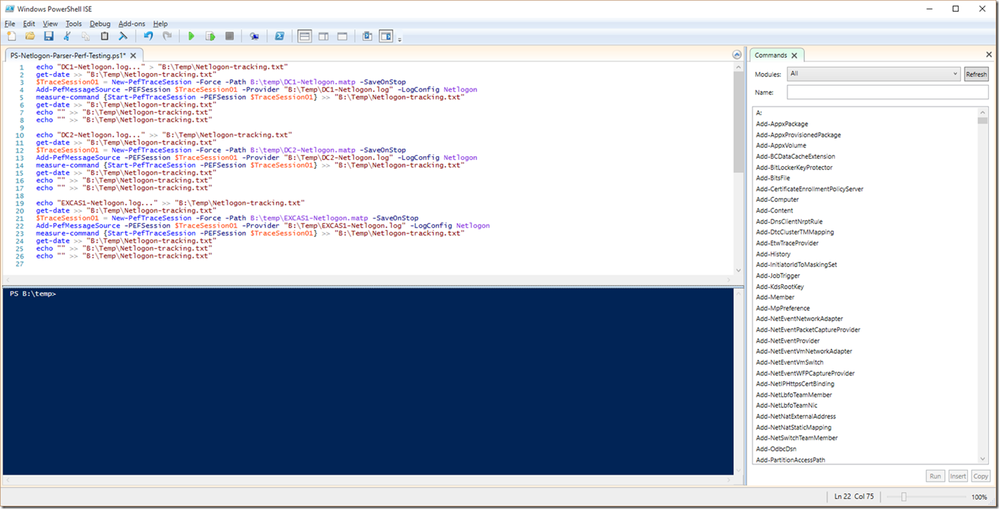Show script pane on top layout icon

tap(305, 36)
